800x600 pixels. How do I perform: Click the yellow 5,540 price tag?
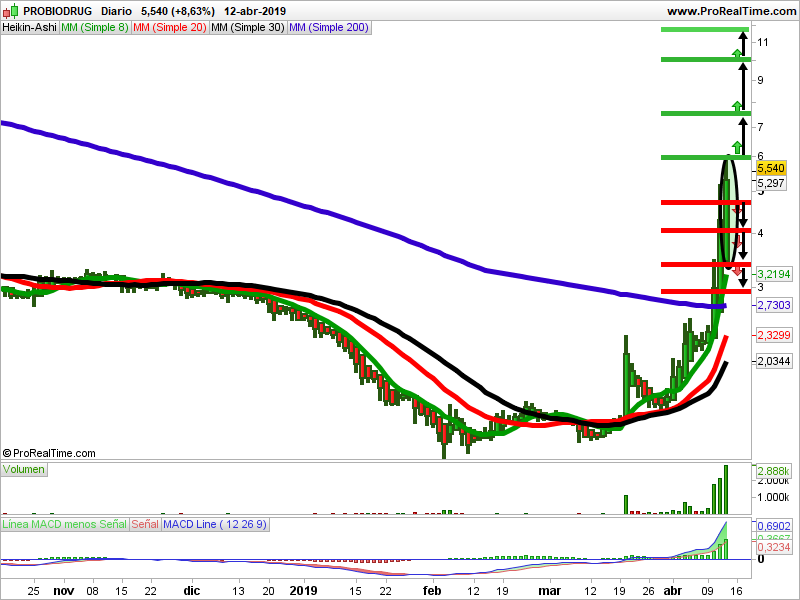[771, 169]
